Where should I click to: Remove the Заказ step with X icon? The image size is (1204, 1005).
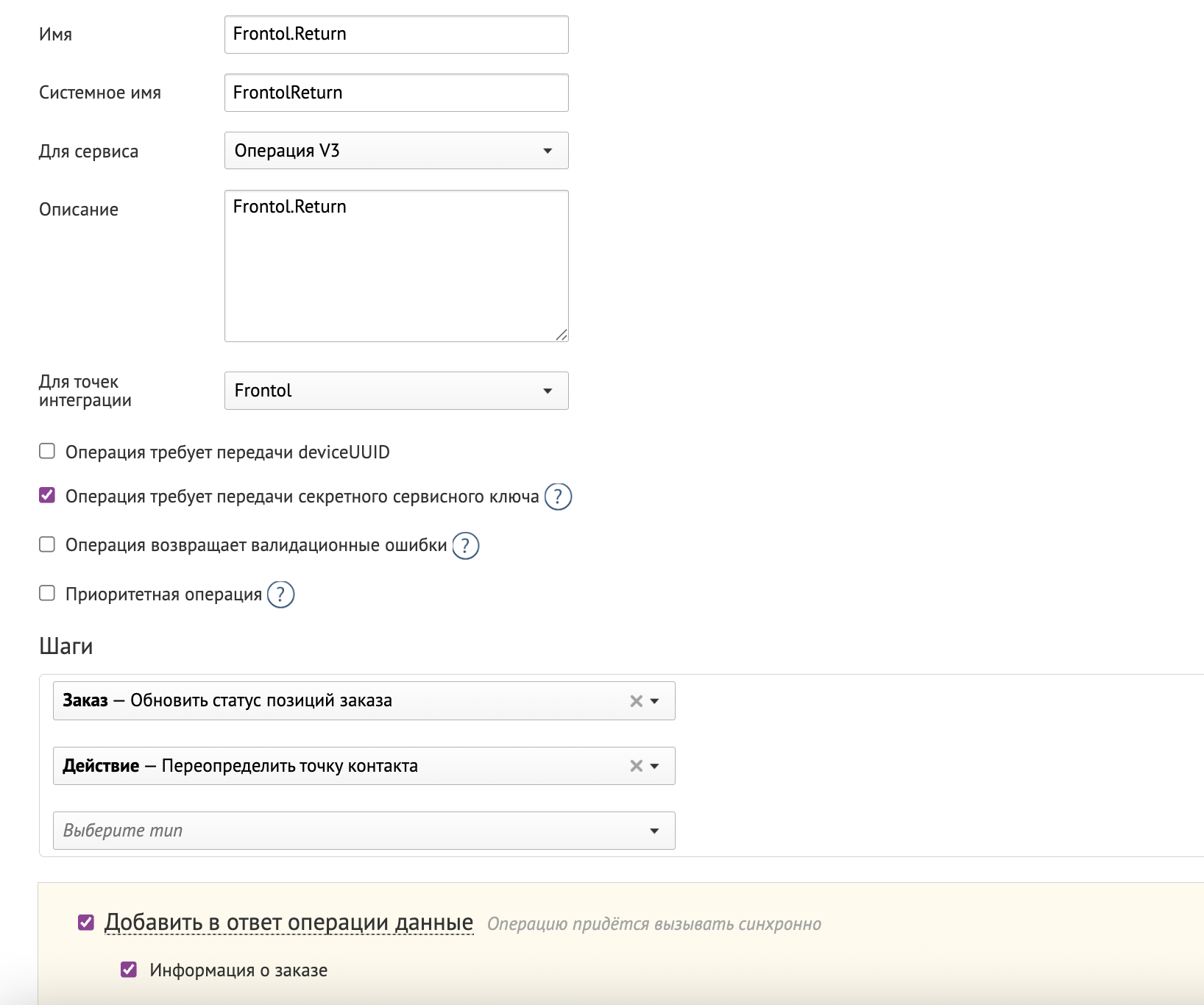point(637,701)
